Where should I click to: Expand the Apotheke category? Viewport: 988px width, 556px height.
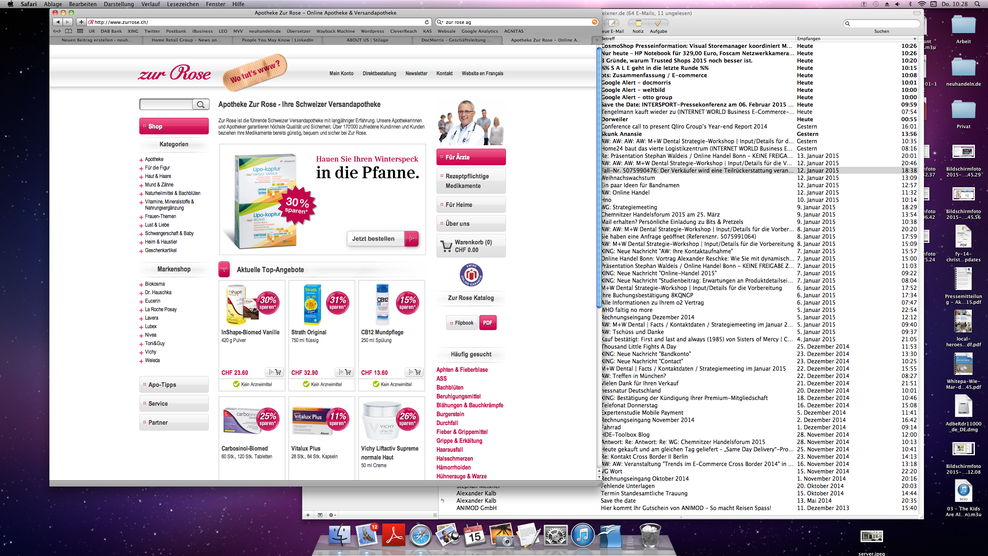tap(141, 160)
